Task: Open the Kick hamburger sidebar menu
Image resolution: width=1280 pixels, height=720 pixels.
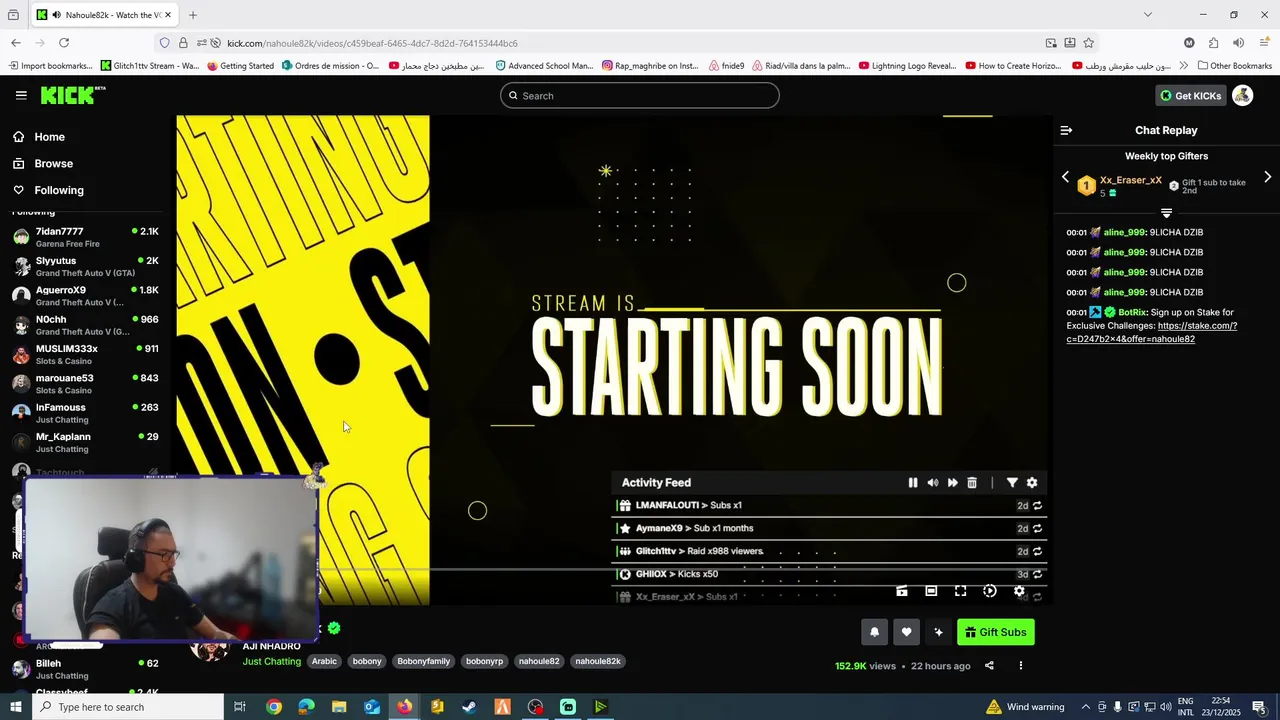Action: (x=21, y=95)
